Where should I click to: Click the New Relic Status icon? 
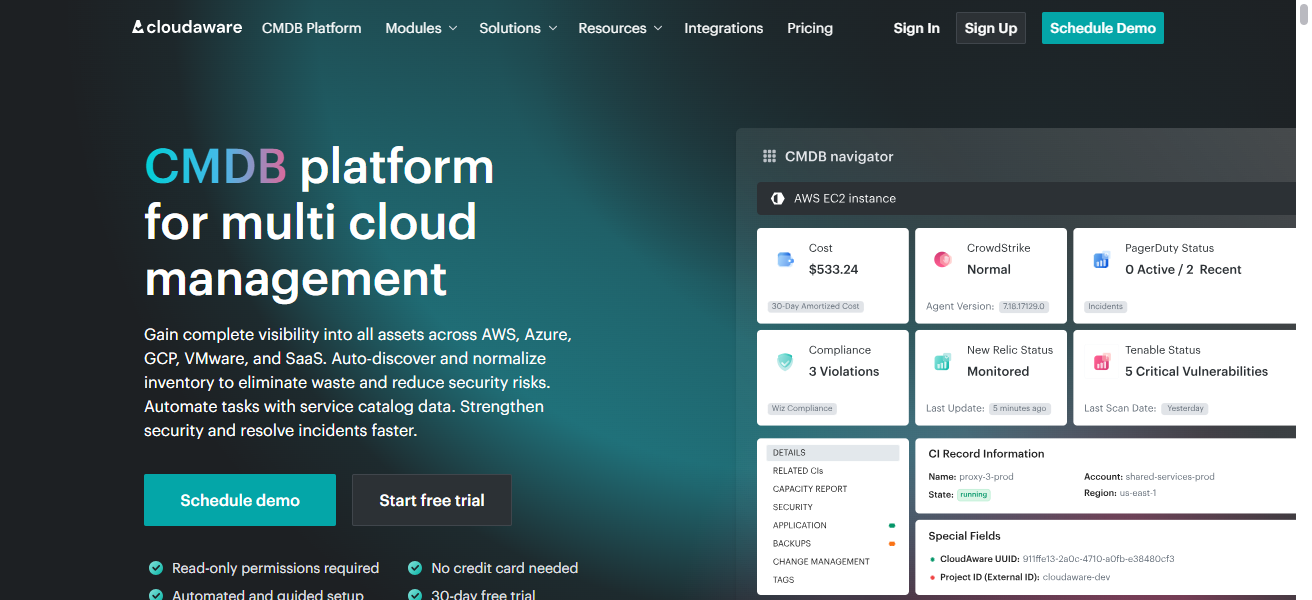coord(942,362)
